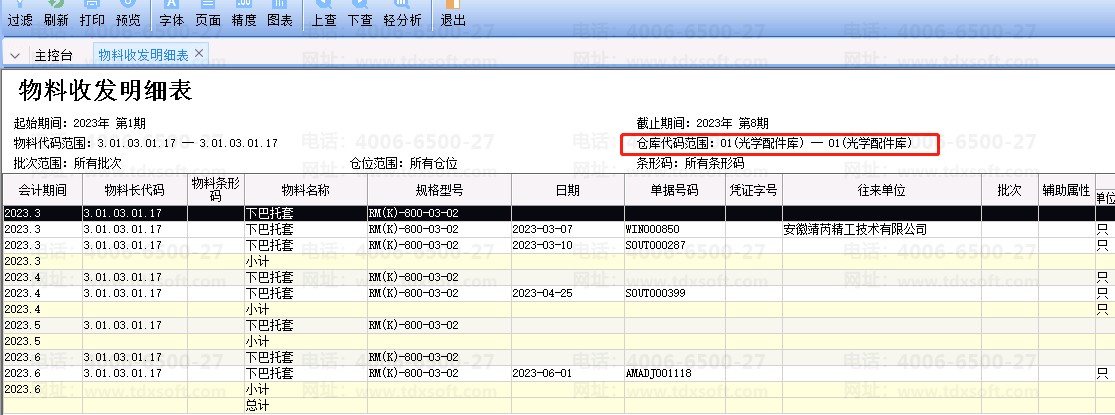
Task: Select document number WIN000850 cell
Action: (x=652, y=229)
